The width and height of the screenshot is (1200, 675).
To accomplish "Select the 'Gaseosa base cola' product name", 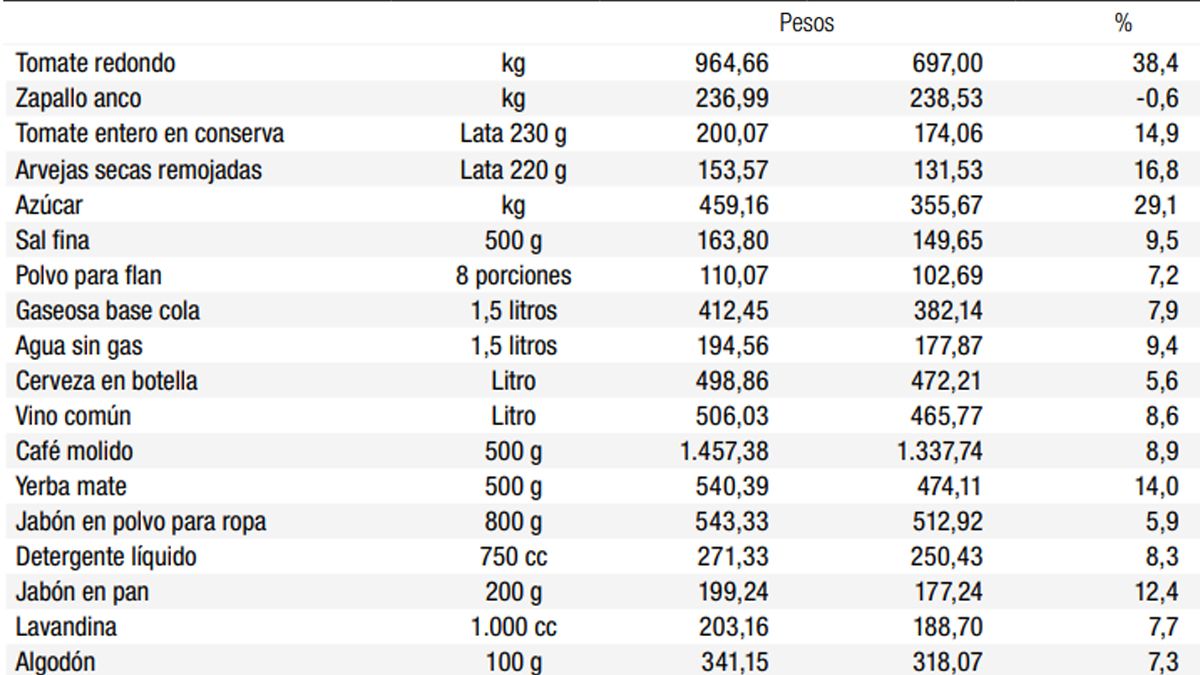I will [x=107, y=311].
